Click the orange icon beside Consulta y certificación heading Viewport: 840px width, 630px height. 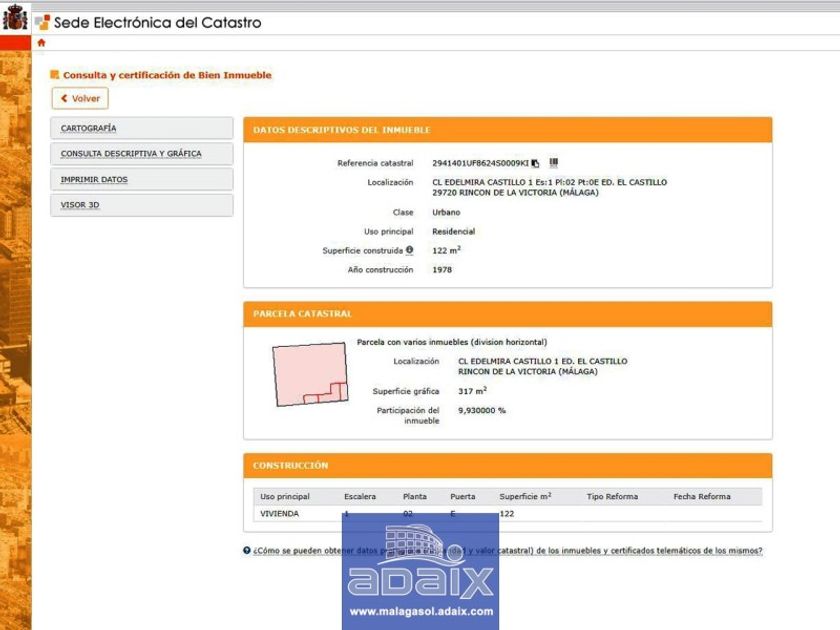click(x=54, y=74)
